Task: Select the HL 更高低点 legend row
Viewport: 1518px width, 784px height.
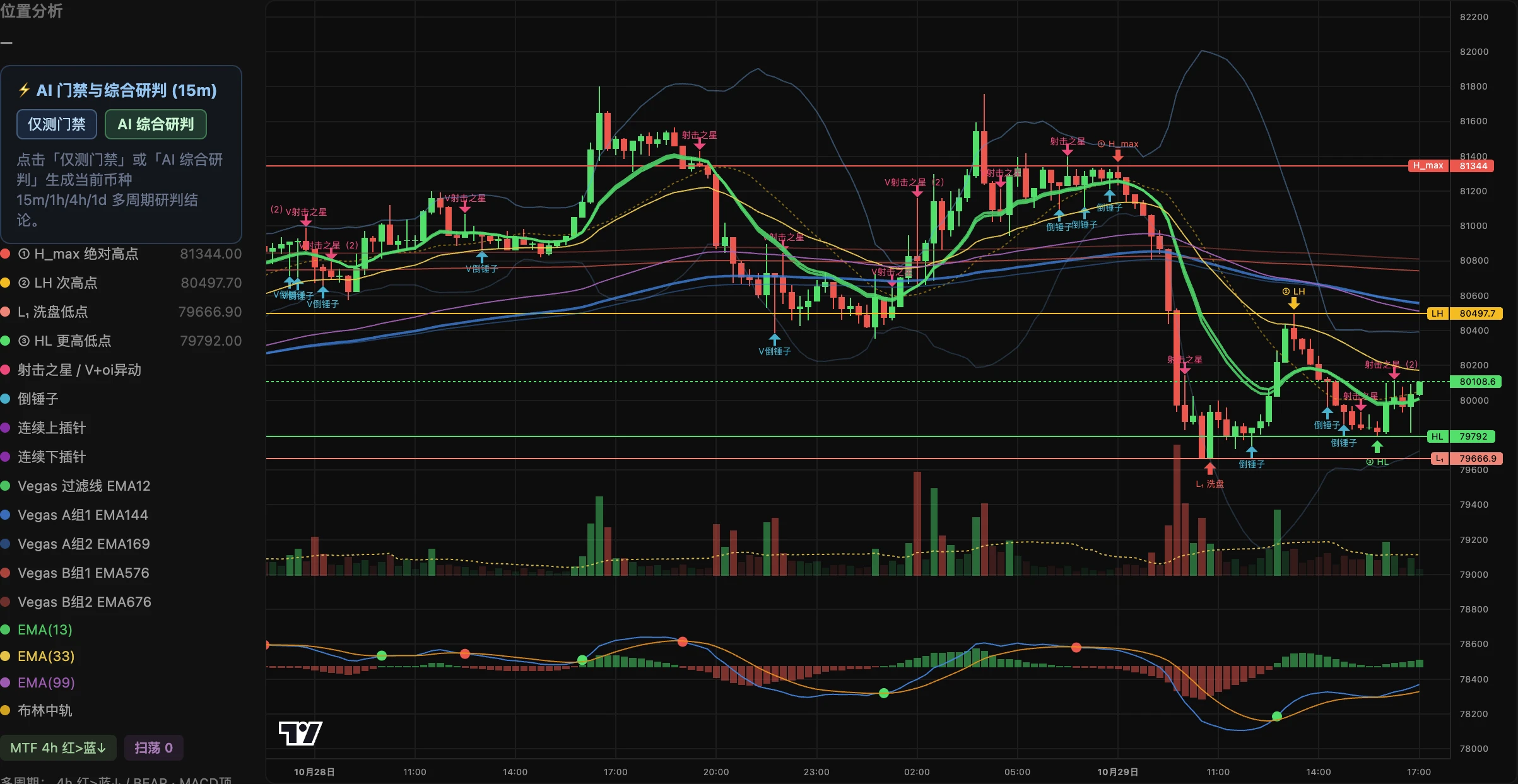Action: tap(121, 341)
